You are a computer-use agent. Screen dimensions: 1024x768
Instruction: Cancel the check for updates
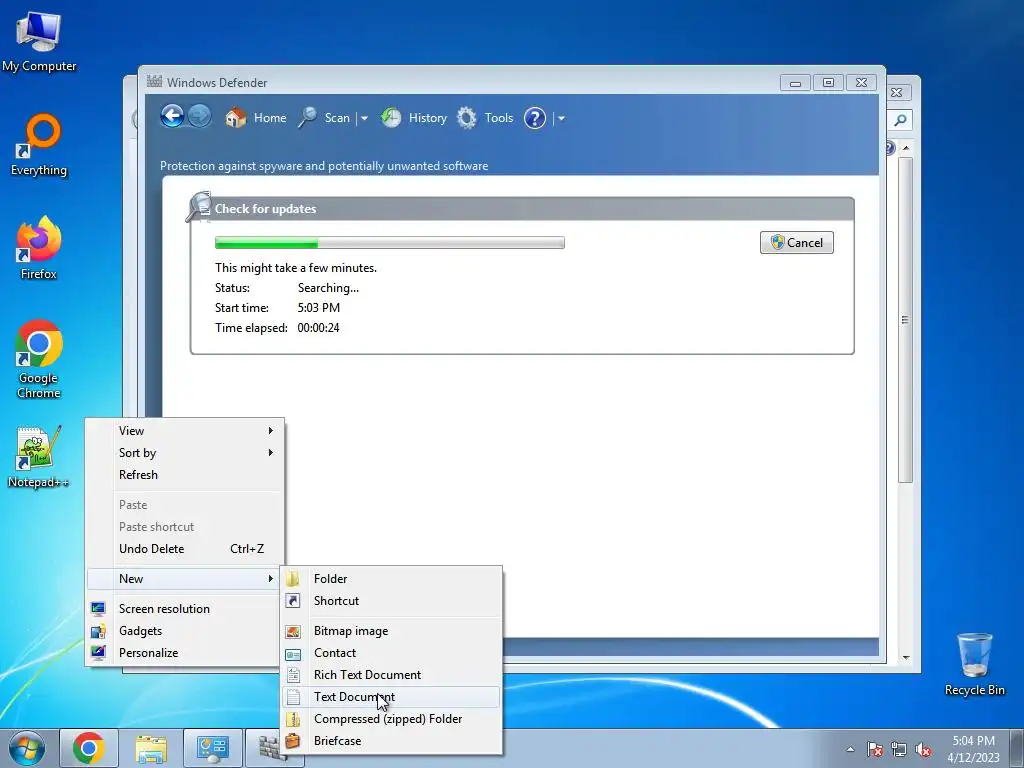coord(797,243)
